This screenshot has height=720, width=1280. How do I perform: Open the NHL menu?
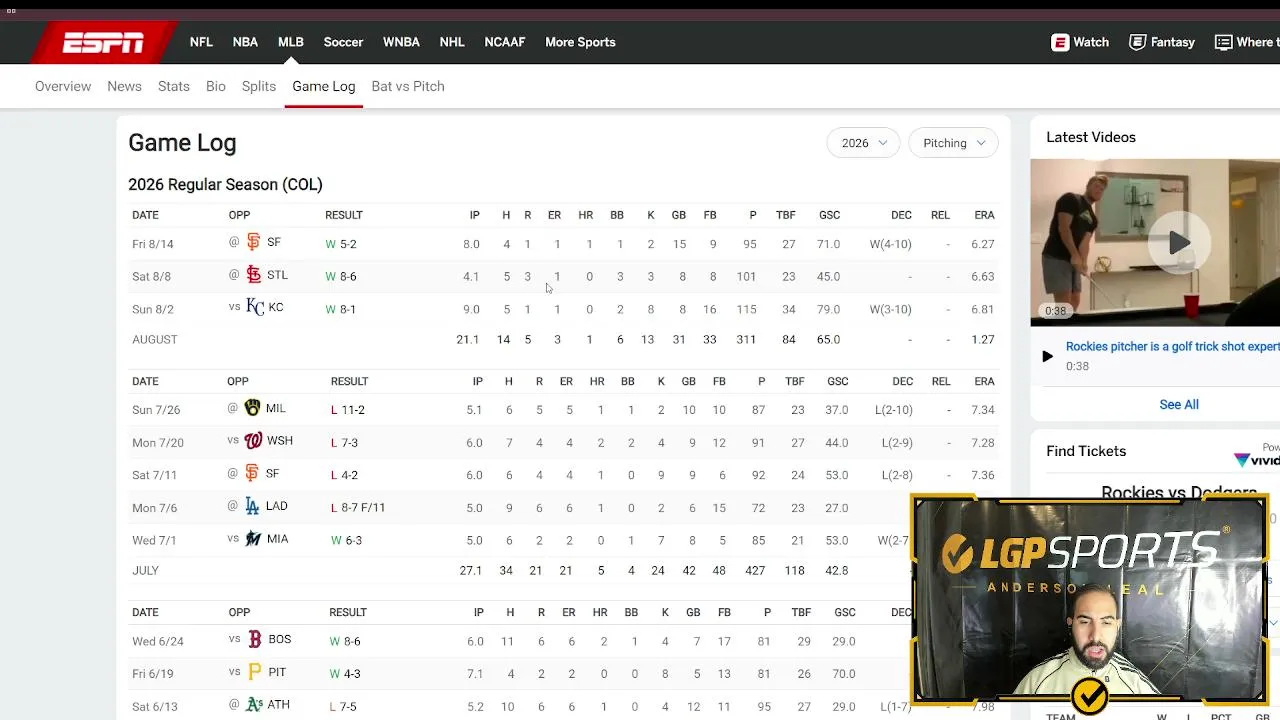(452, 42)
